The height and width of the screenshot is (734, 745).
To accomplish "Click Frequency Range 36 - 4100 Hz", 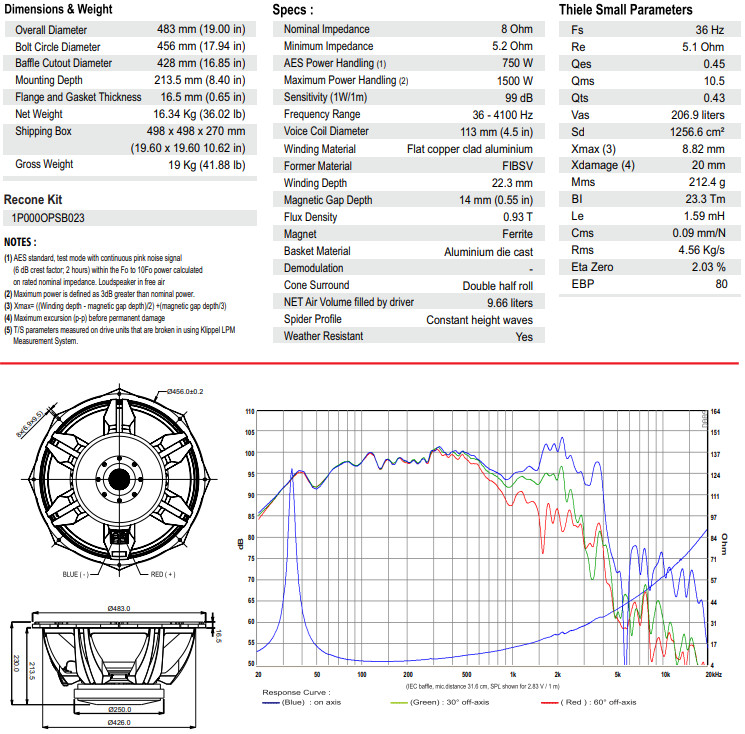I will tap(502, 115).
